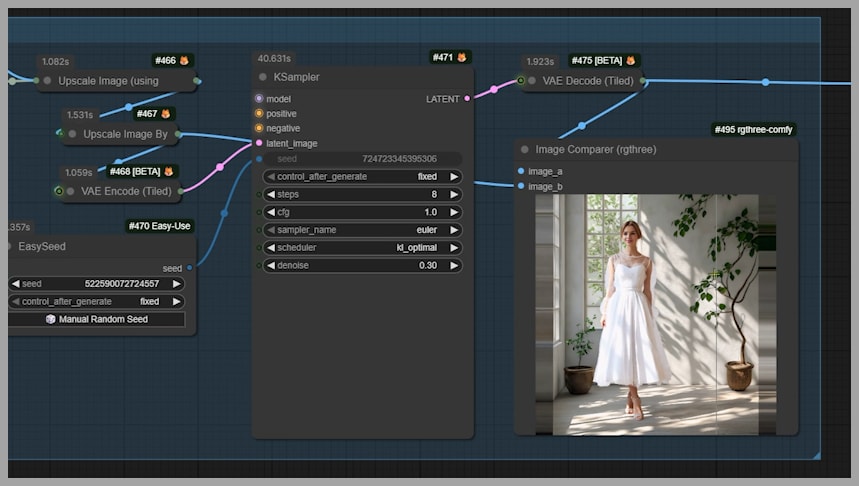859x486 pixels.
Task: Click the fox icon on badge #471
Action: click(x=462, y=58)
